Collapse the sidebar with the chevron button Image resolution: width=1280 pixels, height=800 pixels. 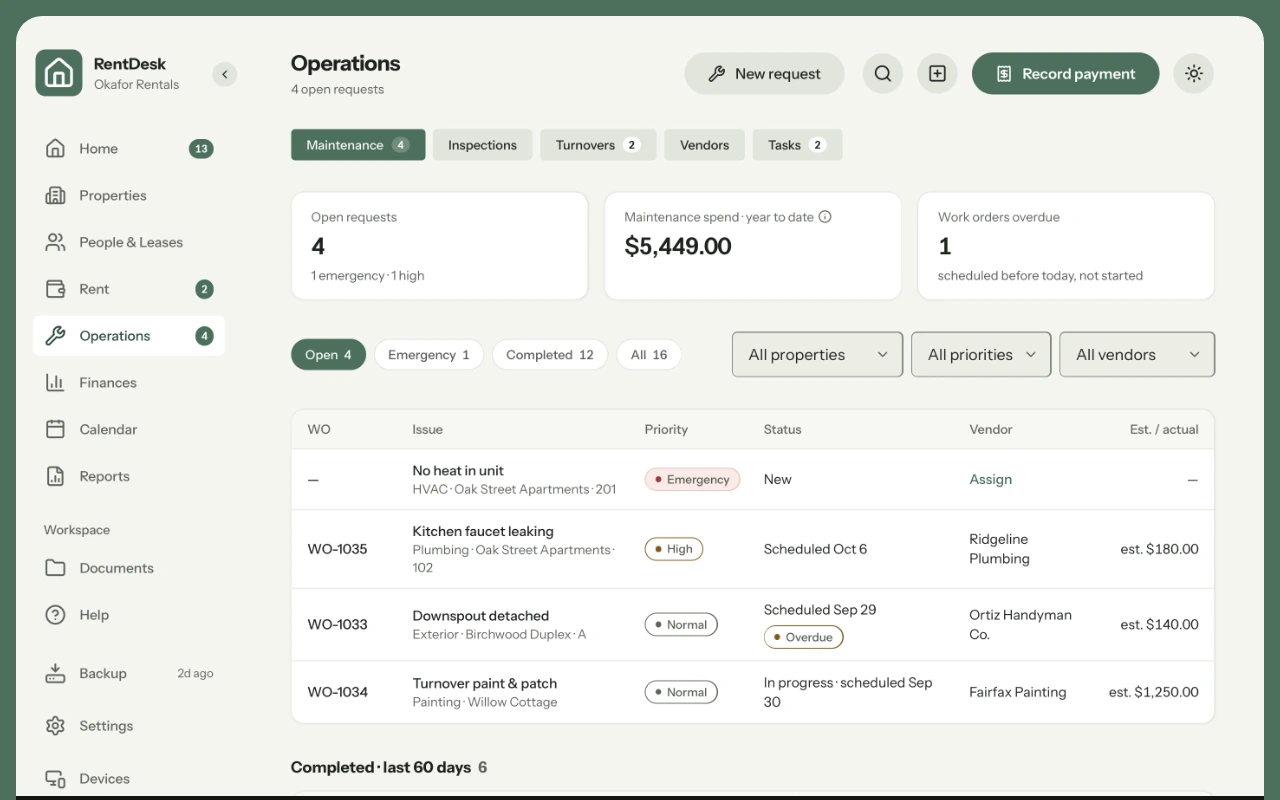pyautogui.click(x=225, y=74)
